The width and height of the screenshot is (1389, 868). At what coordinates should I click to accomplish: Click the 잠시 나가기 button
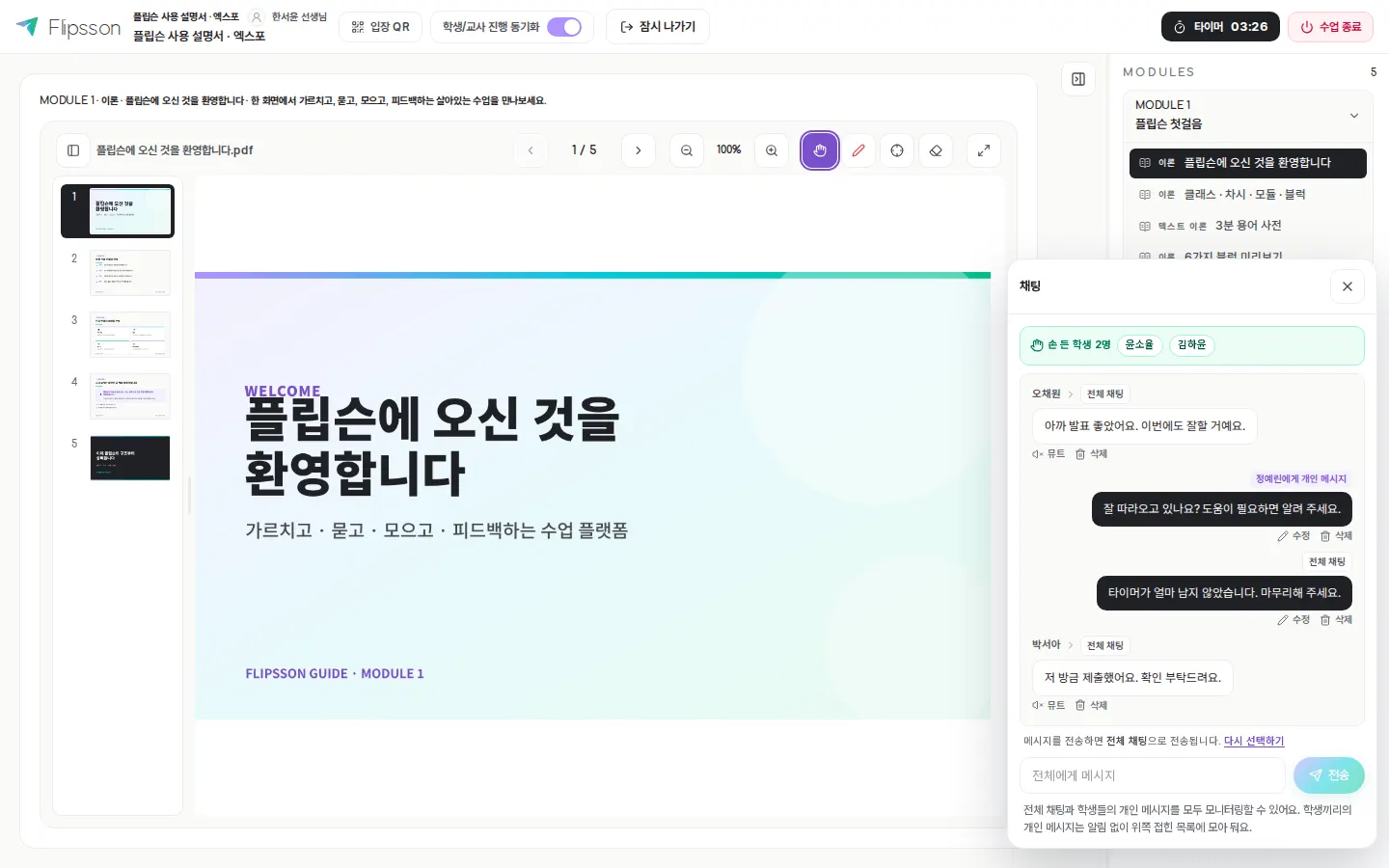(x=658, y=27)
